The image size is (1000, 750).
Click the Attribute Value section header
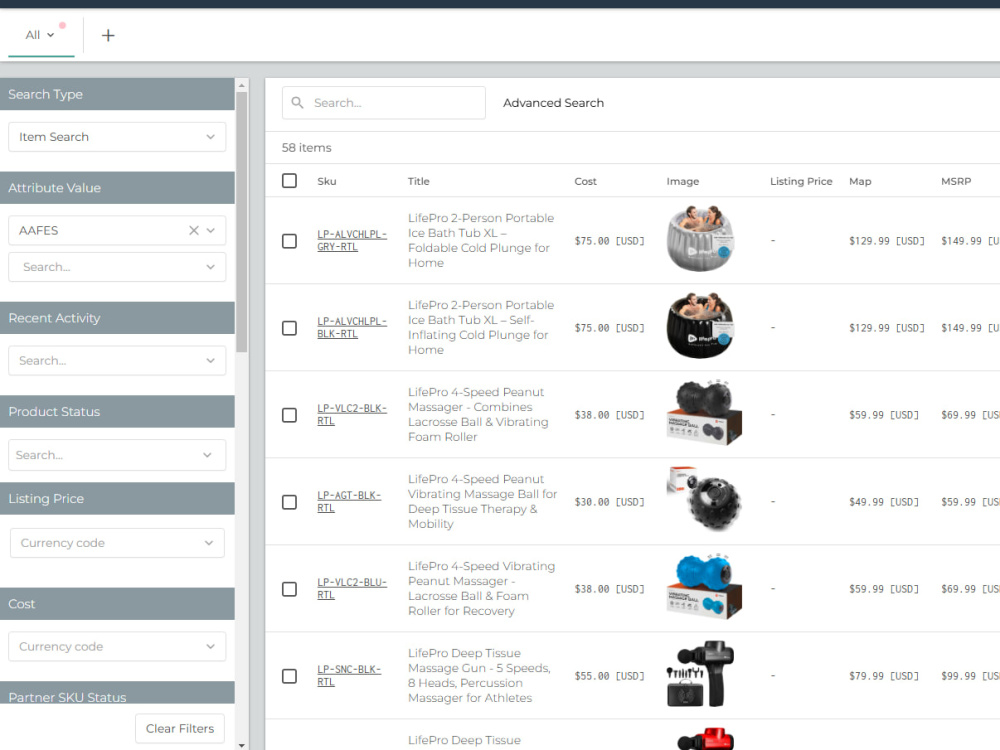(x=117, y=188)
